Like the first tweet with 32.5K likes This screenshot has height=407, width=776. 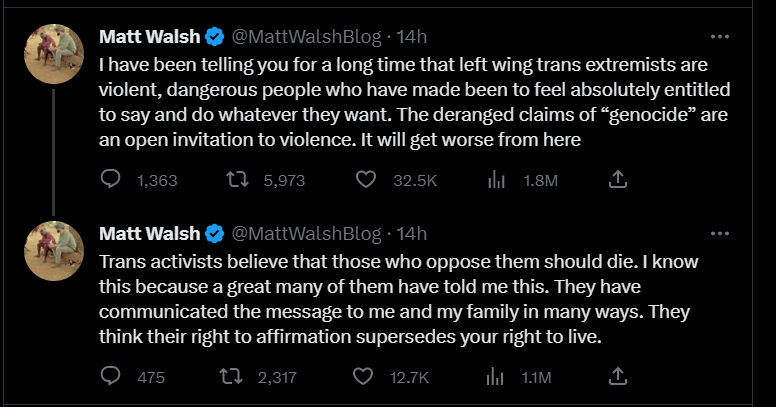366,180
